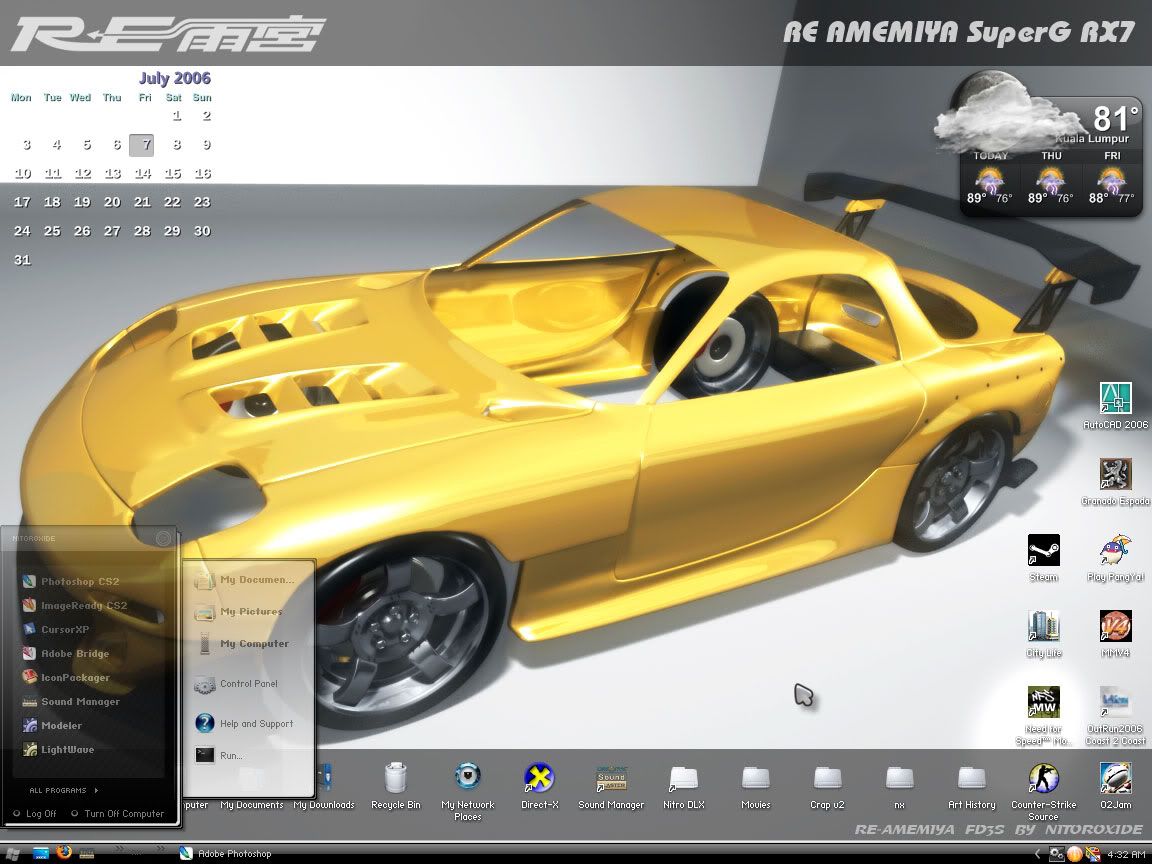Image resolution: width=1152 pixels, height=864 pixels.
Task: Click the Firefox icon in the quick launch bar
Action: (64, 853)
